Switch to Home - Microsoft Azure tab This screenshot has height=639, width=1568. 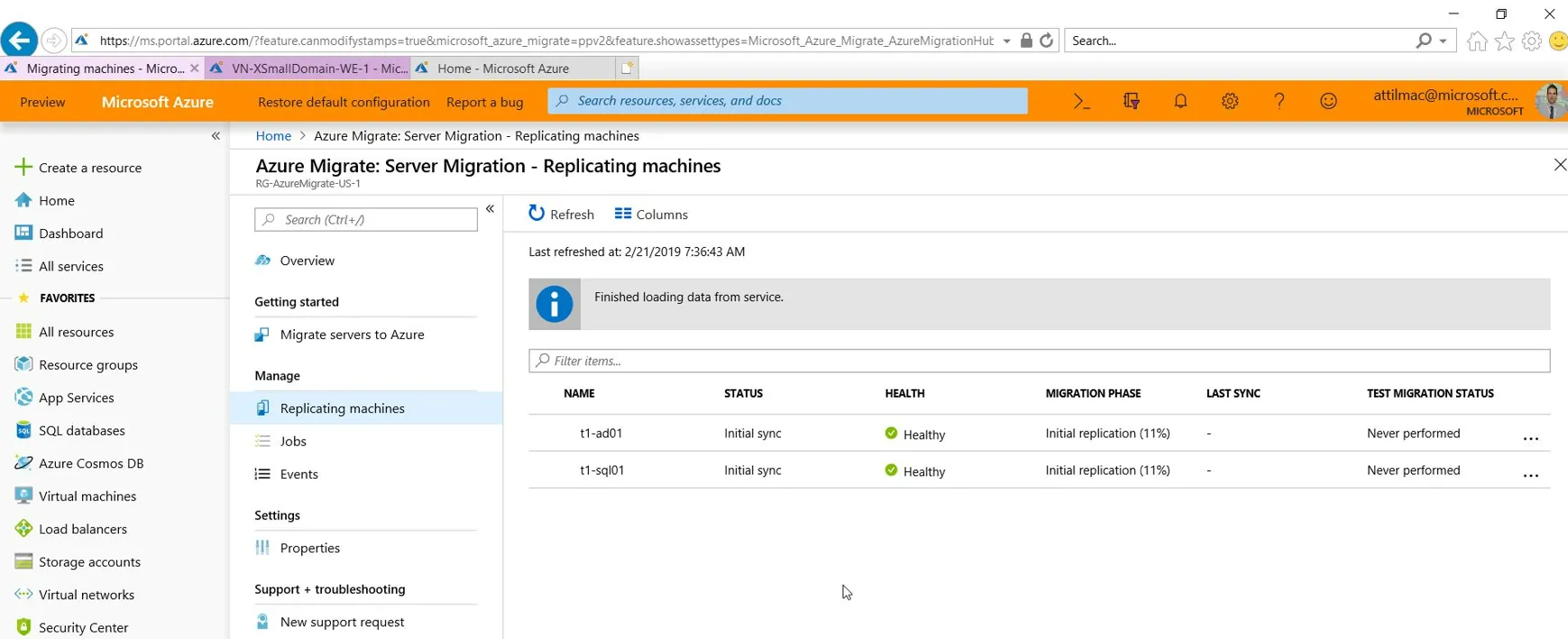coord(513,68)
